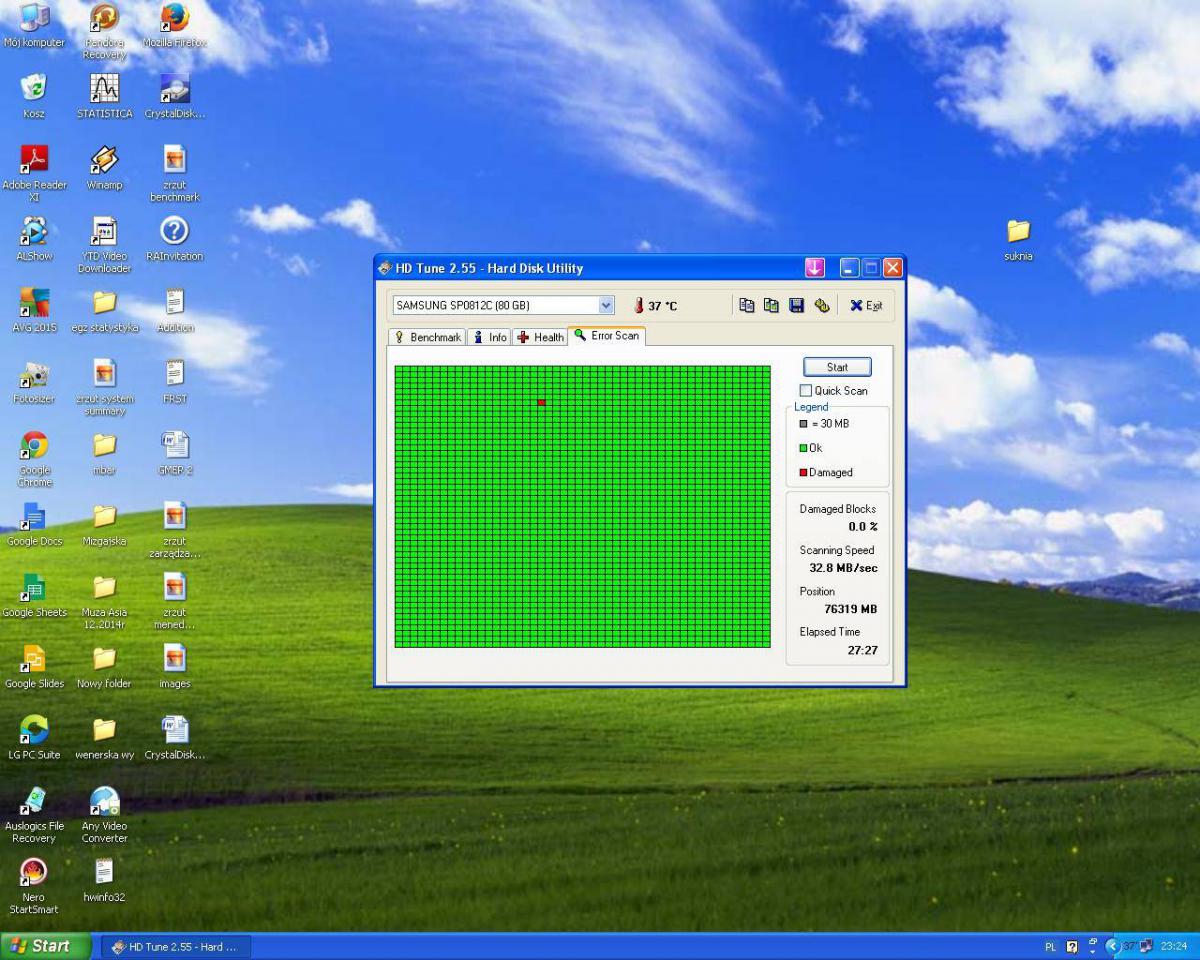Switch to the Info tab
This screenshot has width=1200, height=960.
[x=490, y=337]
